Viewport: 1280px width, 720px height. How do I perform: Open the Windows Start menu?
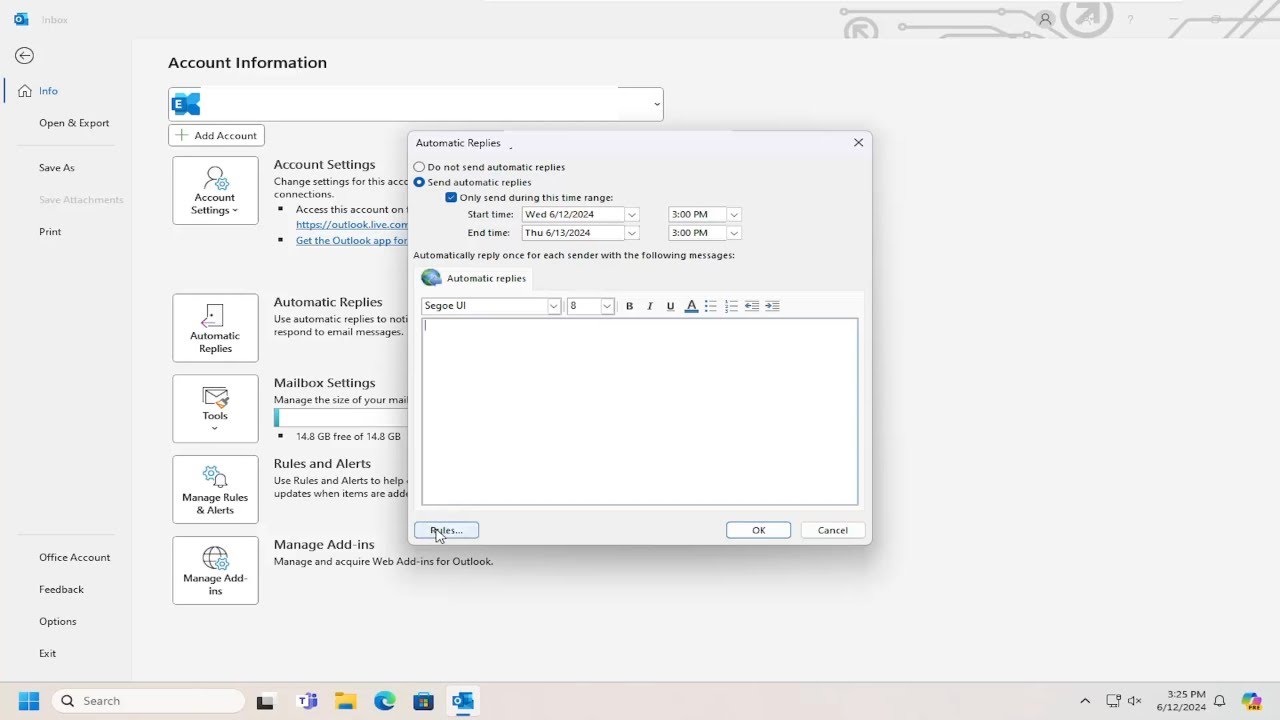28,701
